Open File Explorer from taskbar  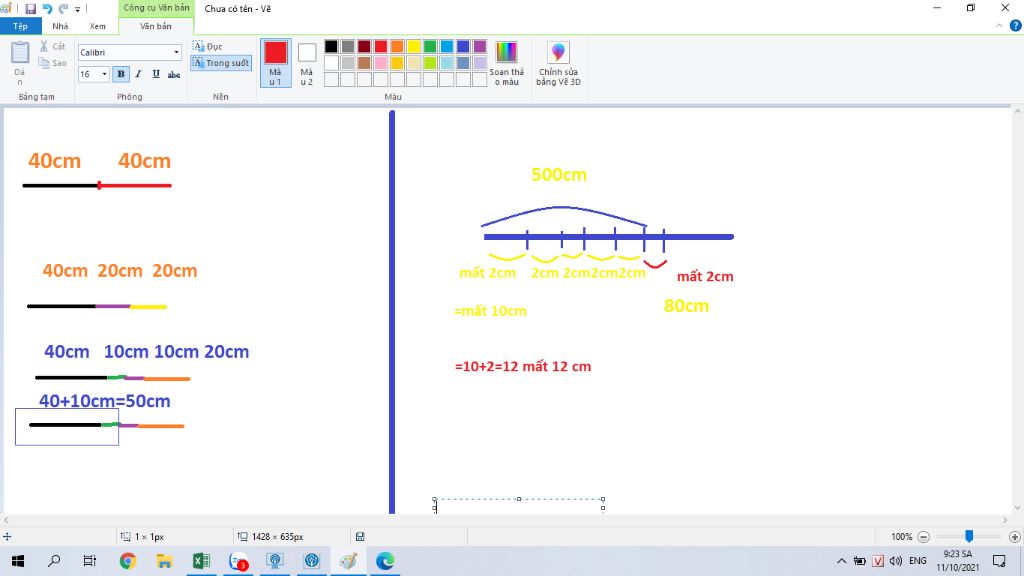(x=164, y=561)
